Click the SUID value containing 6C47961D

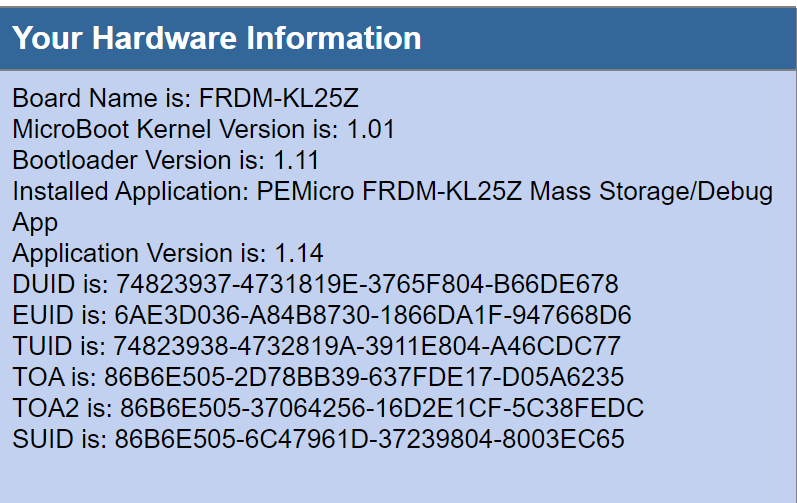[370, 439]
